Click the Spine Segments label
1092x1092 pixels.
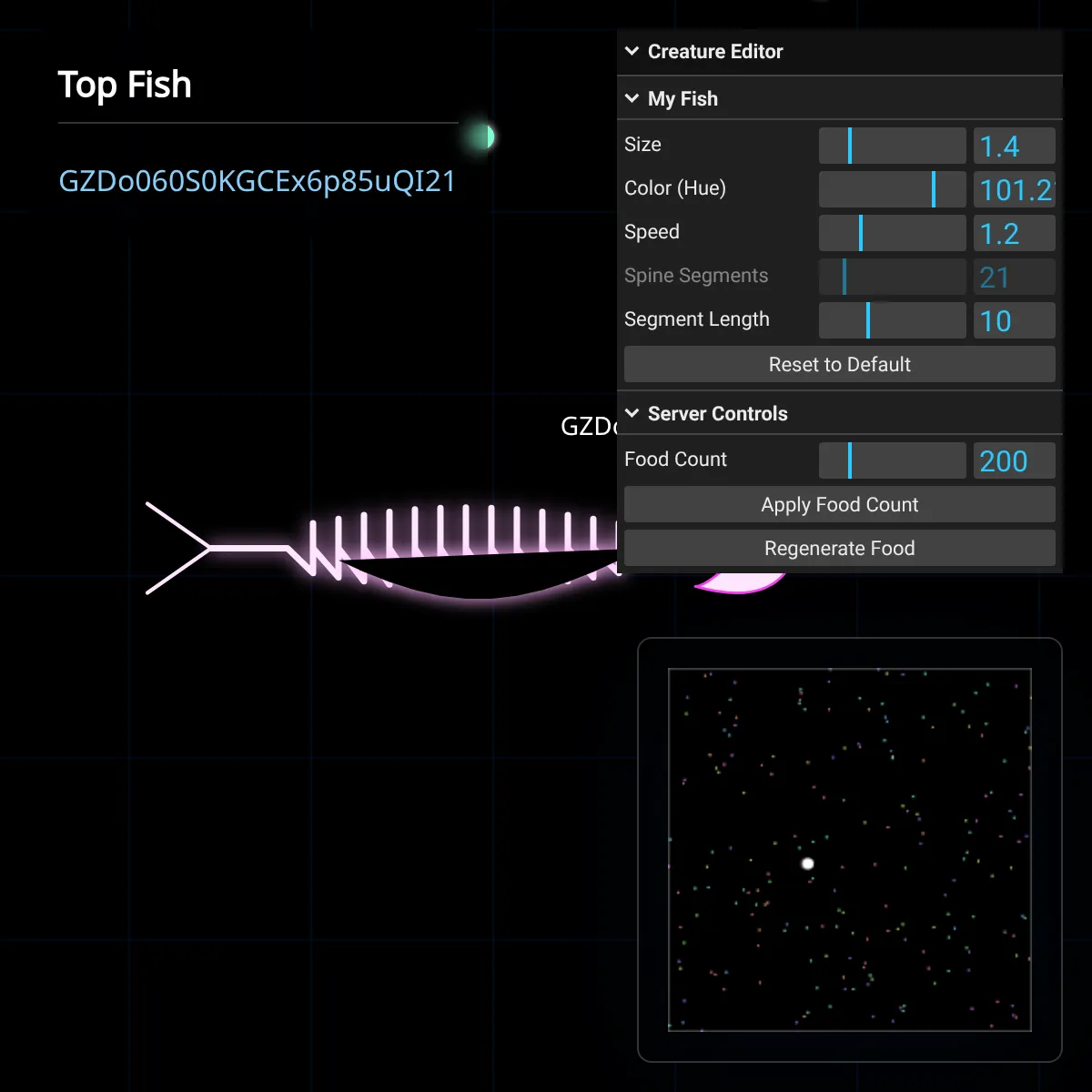coord(696,276)
